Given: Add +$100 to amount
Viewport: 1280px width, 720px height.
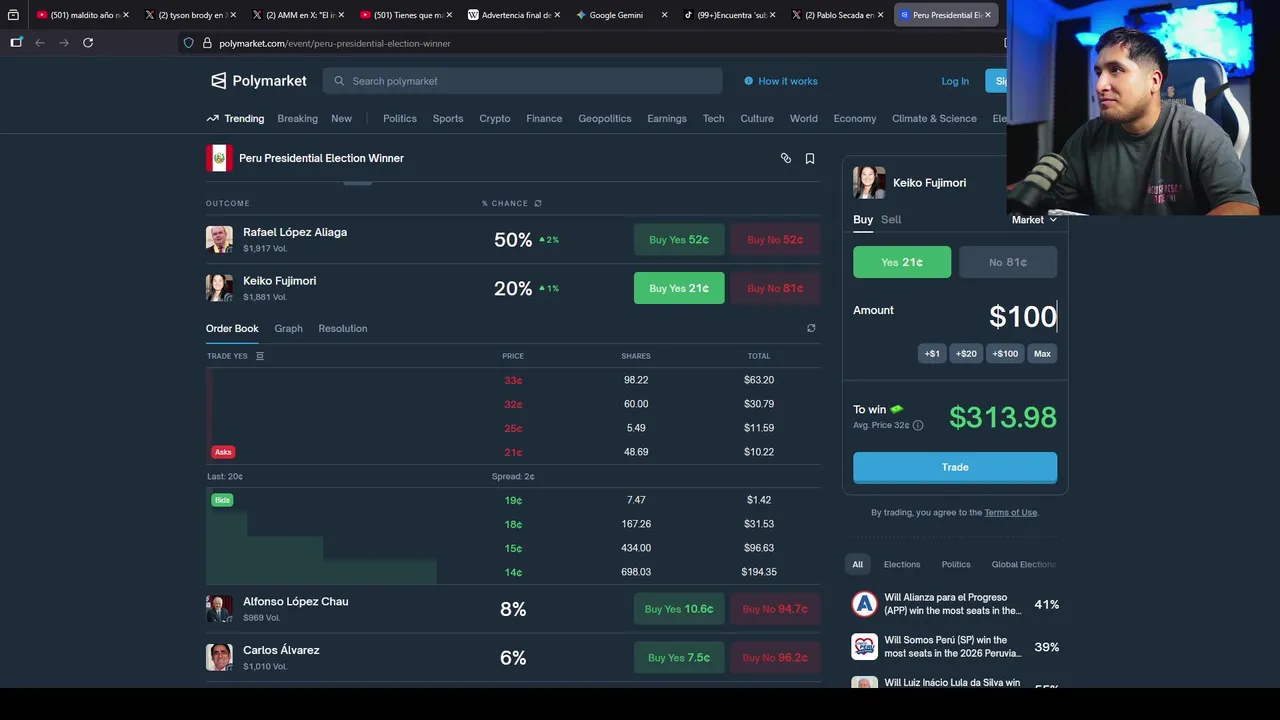Looking at the screenshot, I should click(x=1005, y=353).
